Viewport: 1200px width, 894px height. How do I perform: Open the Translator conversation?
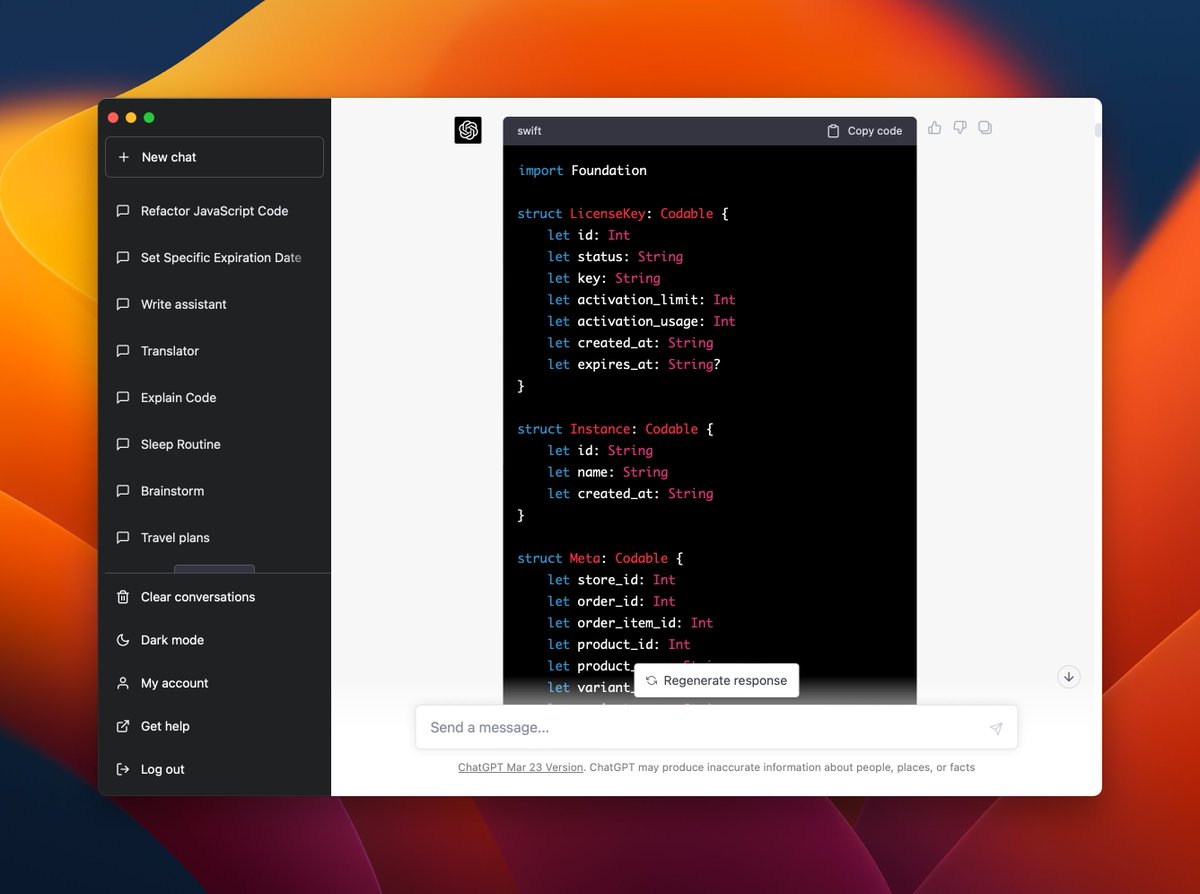click(x=214, y=351)
